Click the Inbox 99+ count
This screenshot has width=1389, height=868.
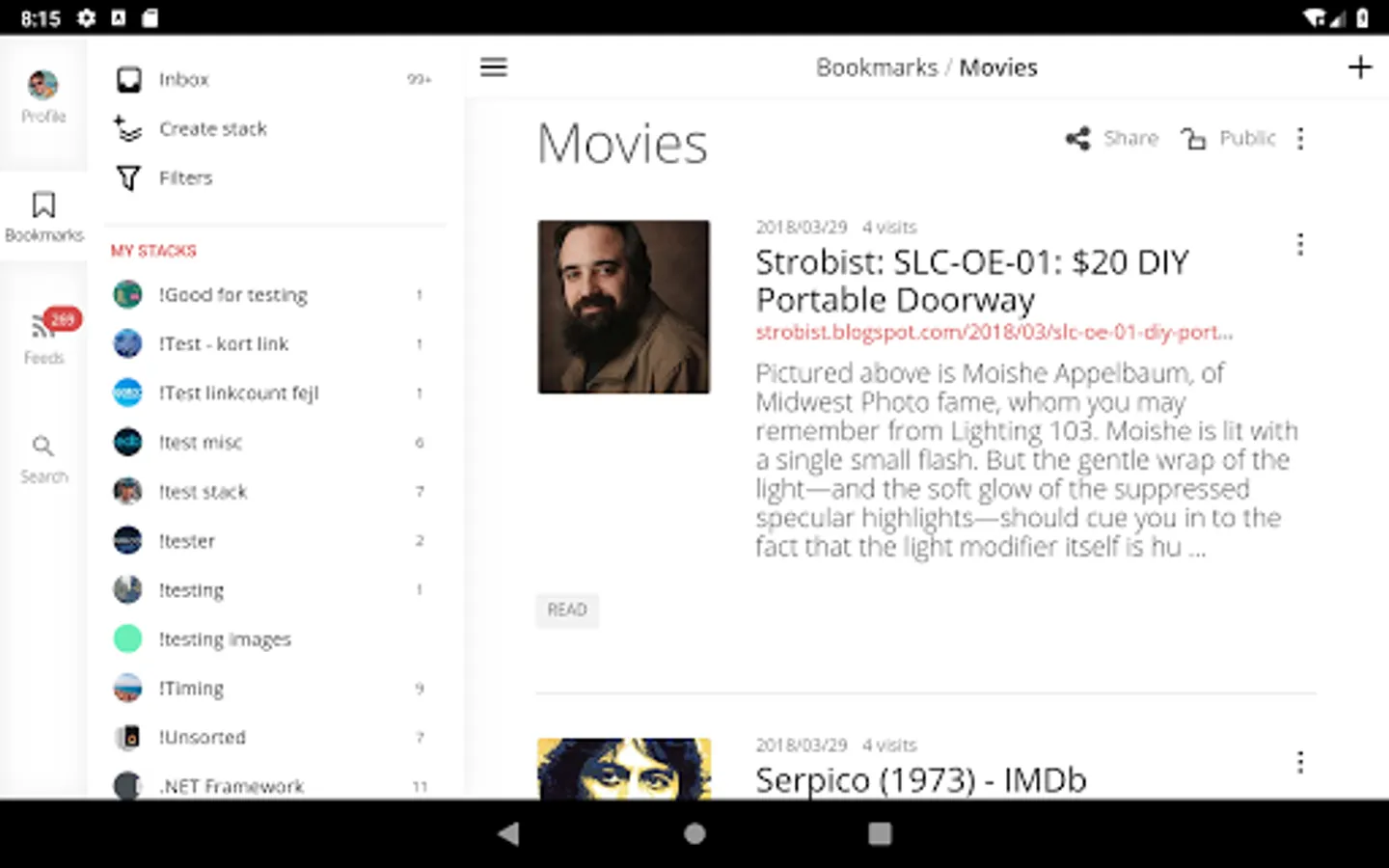(419, 79)
